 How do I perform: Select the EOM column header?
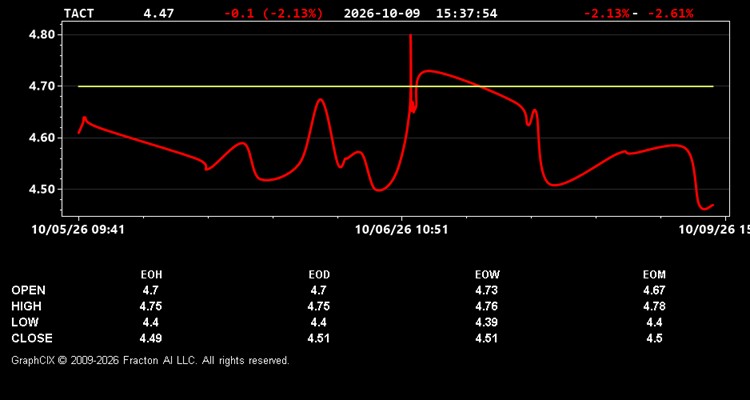click(x=654, y=275)
